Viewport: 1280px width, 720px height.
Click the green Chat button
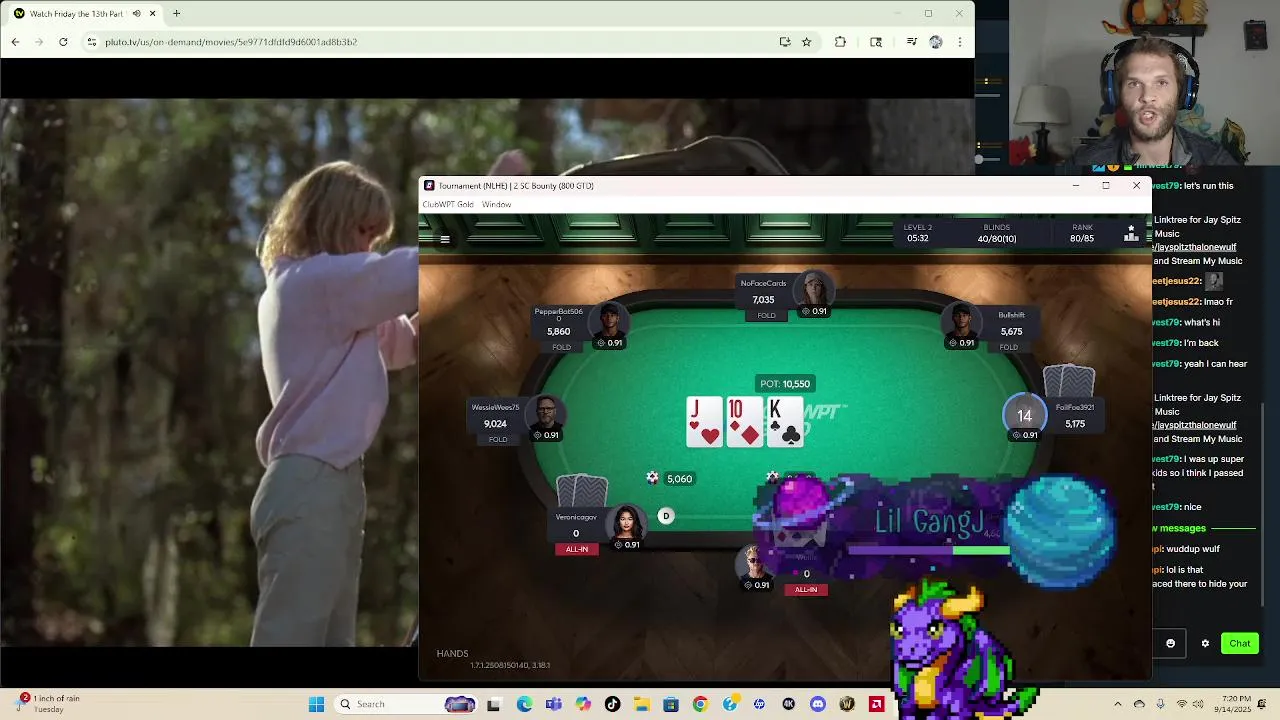click(1240, 643)
